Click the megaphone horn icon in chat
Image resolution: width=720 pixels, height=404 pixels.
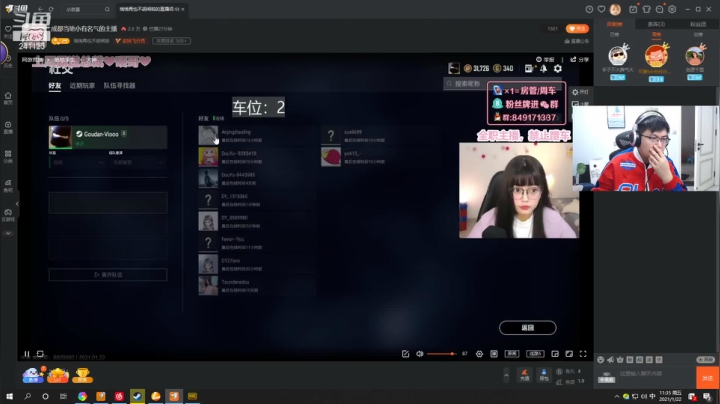coord(610,360)
